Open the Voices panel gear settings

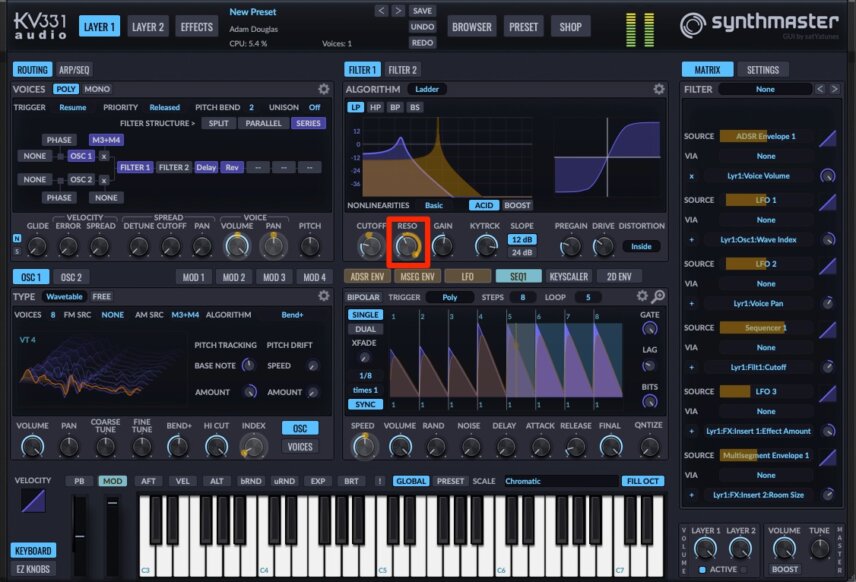click(x=324, y=89)
